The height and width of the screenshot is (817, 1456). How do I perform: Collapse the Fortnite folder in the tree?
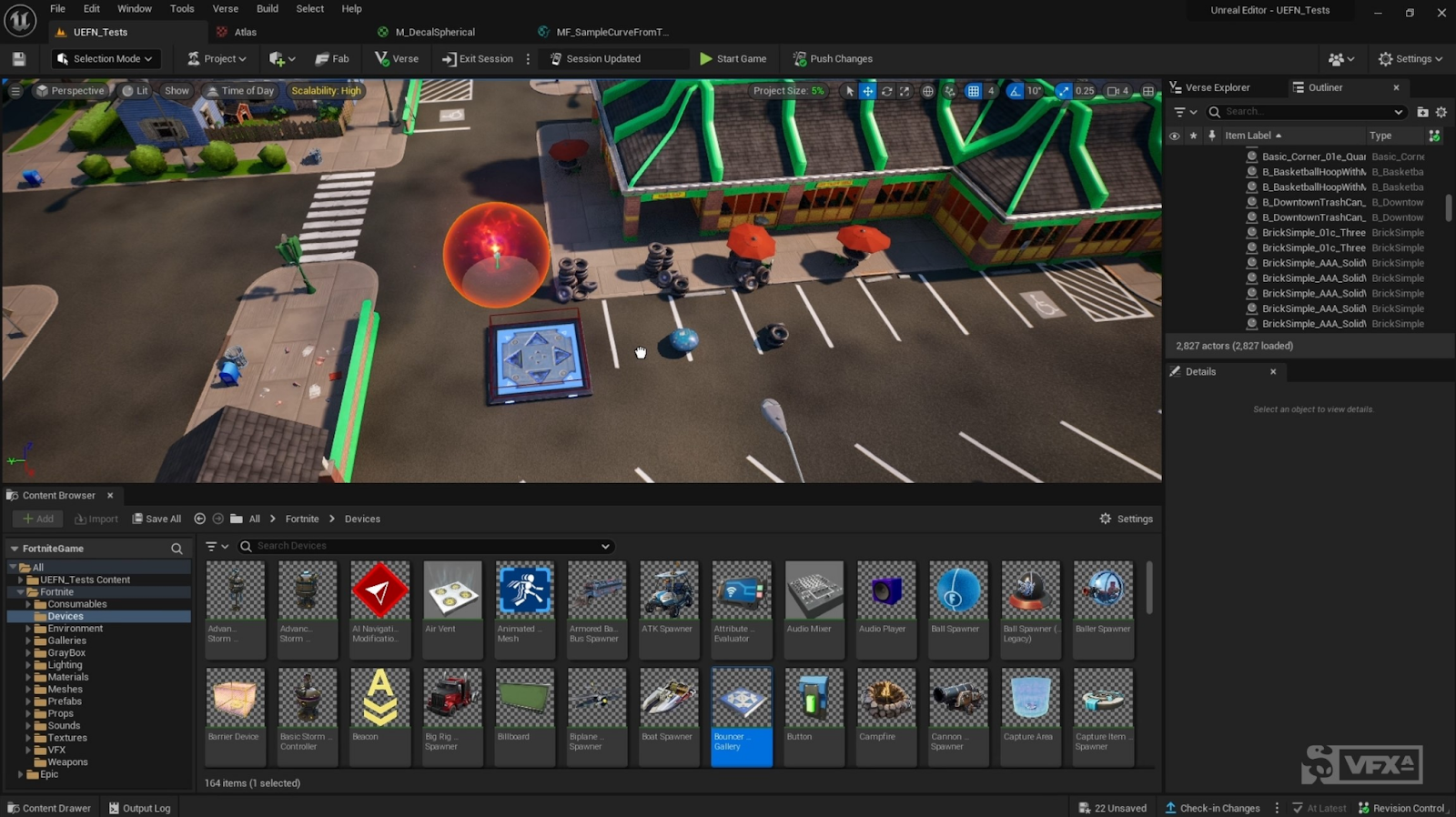point(20,592)
